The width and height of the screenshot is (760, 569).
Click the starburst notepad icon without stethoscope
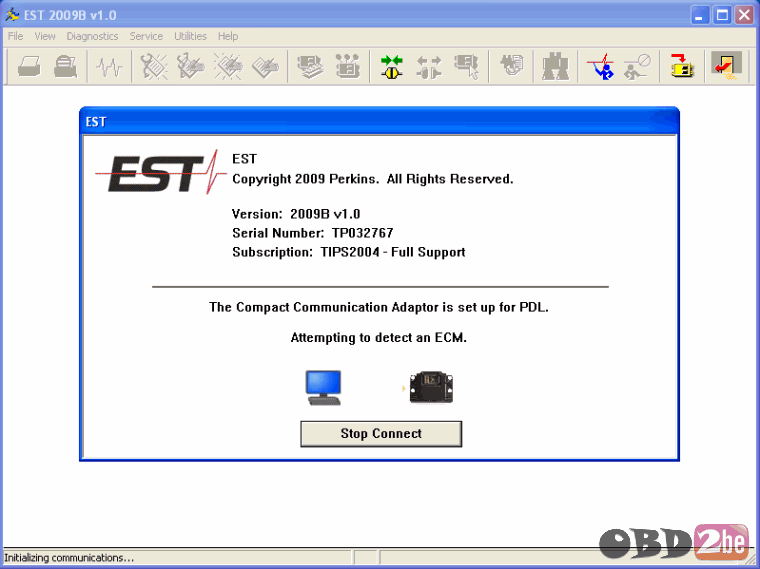click(x=228, y=66)
